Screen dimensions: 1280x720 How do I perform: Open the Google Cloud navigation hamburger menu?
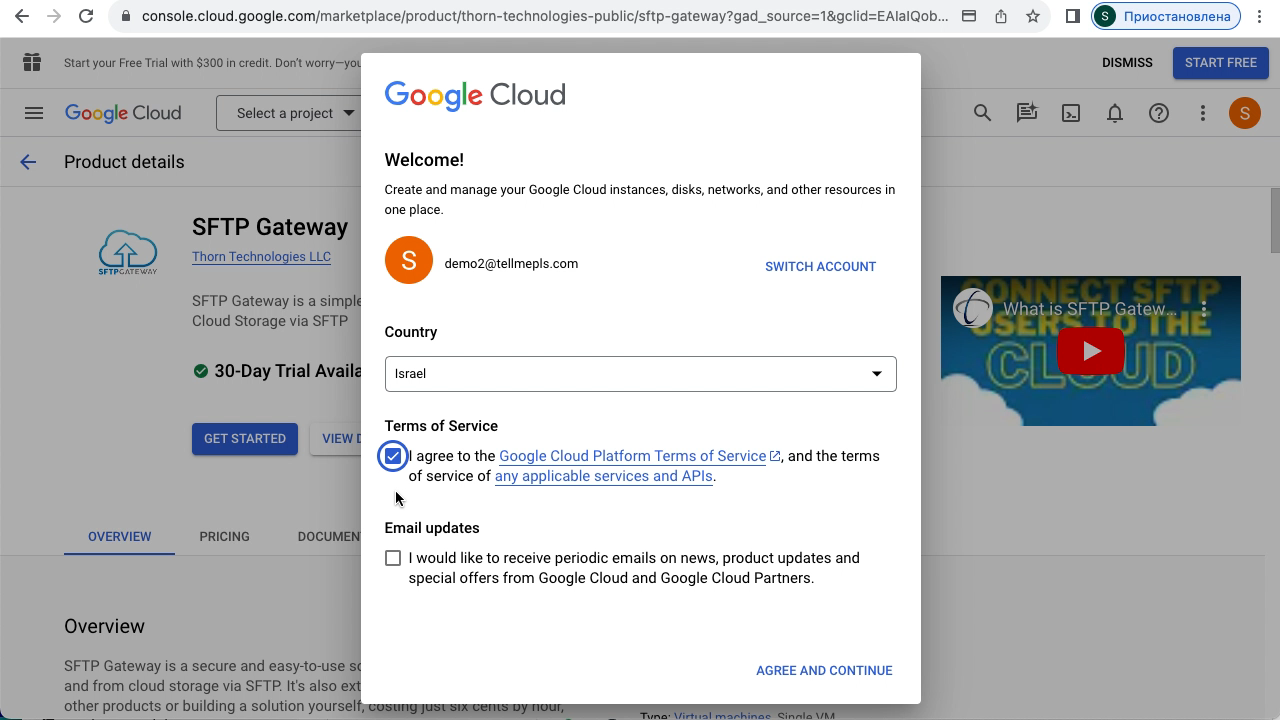(34, 113)
